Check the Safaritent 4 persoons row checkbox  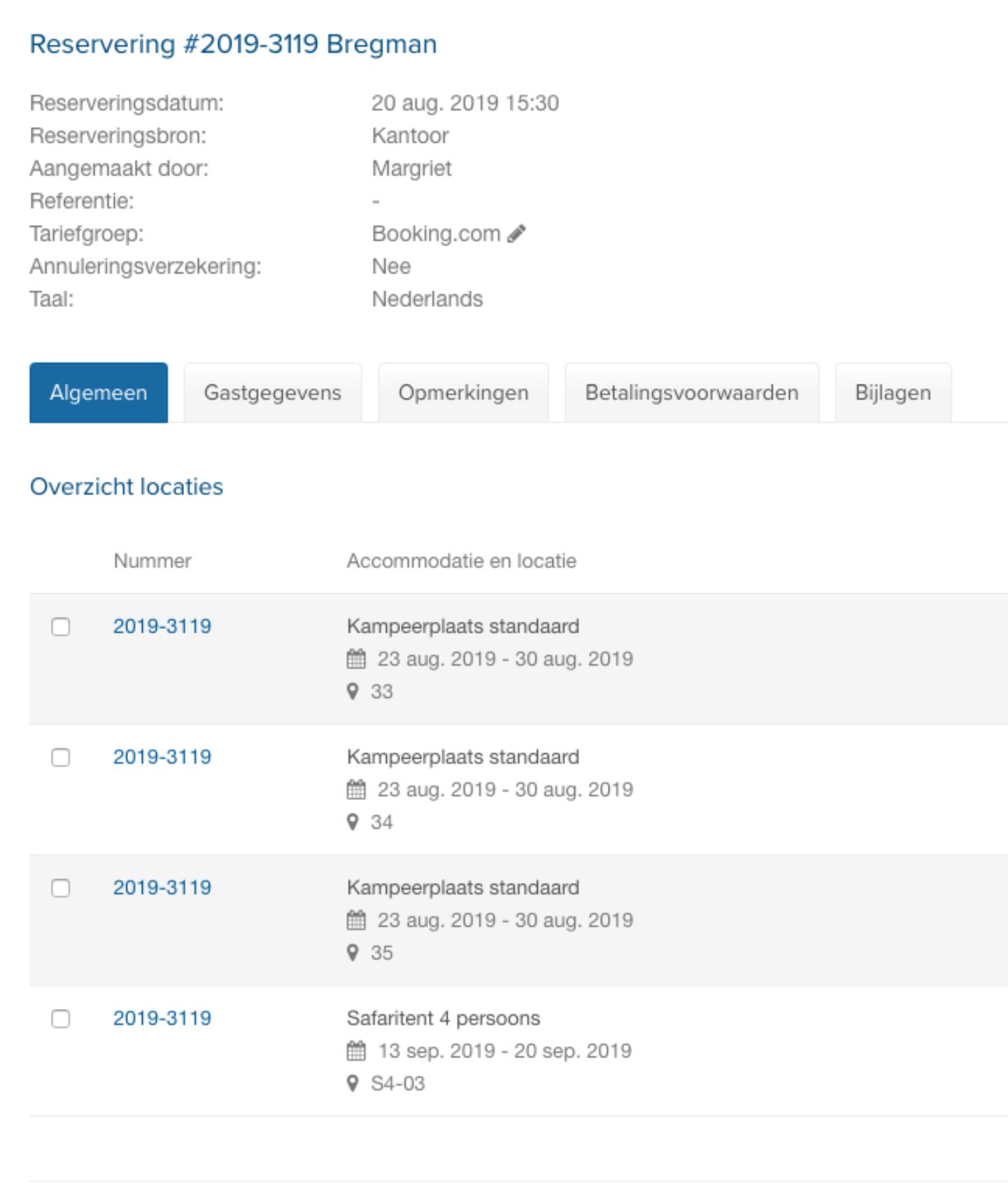tap(61, 1019)
